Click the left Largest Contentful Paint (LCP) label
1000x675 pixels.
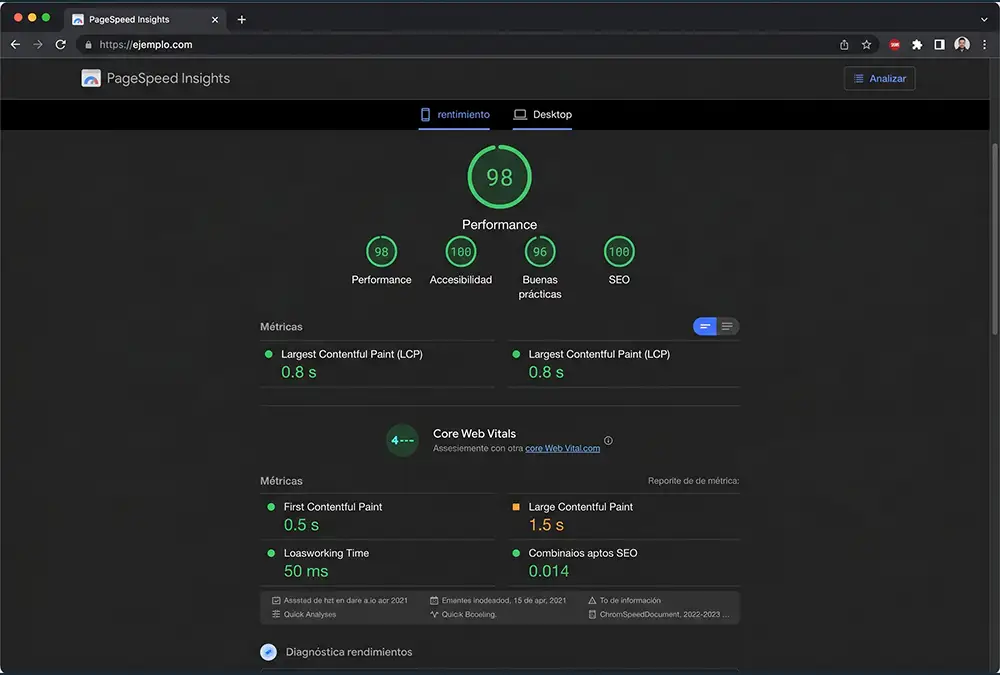[352, 354]
